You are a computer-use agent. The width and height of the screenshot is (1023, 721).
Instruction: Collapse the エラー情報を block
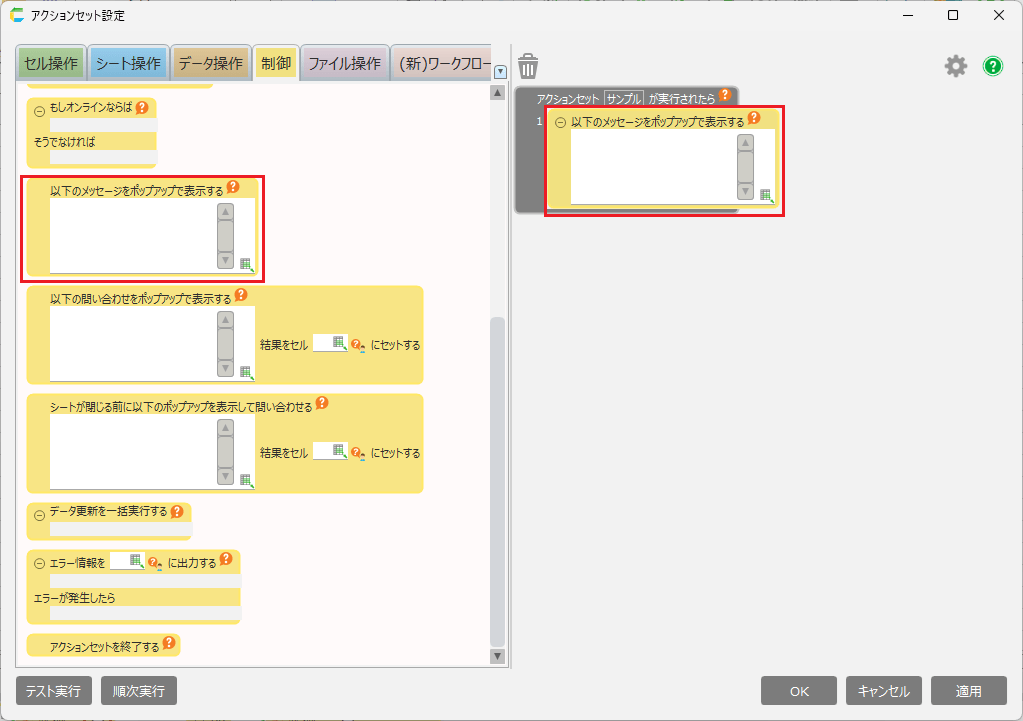pos(39,563)
